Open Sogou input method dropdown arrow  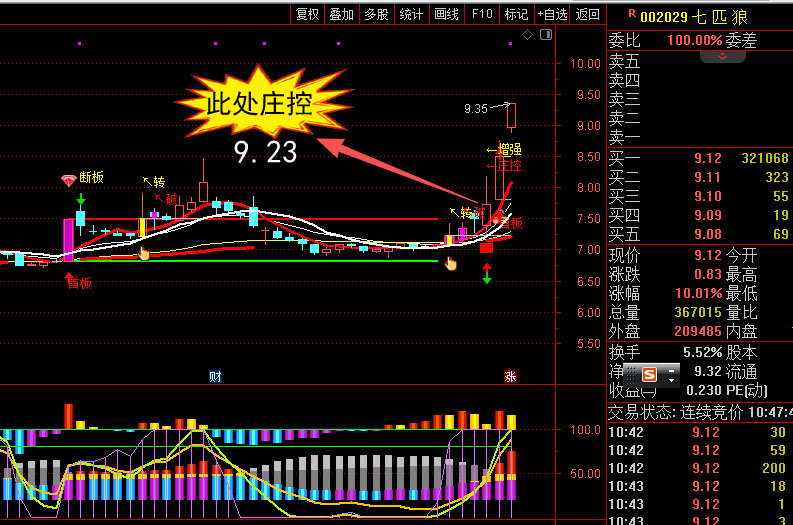point(671,381)
